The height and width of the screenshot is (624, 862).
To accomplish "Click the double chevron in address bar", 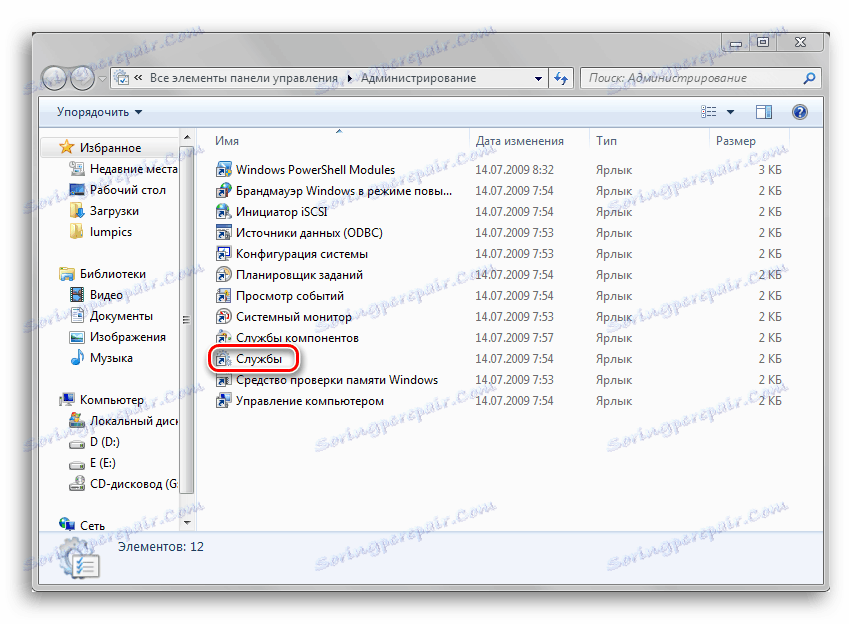I will pos(138,78).
